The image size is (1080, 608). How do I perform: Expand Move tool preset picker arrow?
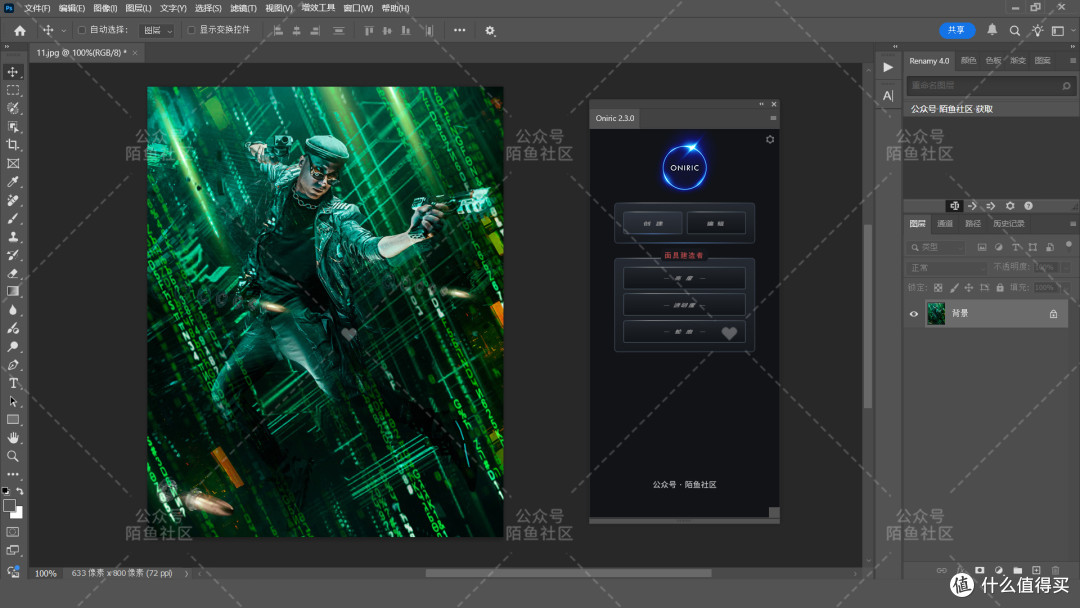[x=63, y=30]
